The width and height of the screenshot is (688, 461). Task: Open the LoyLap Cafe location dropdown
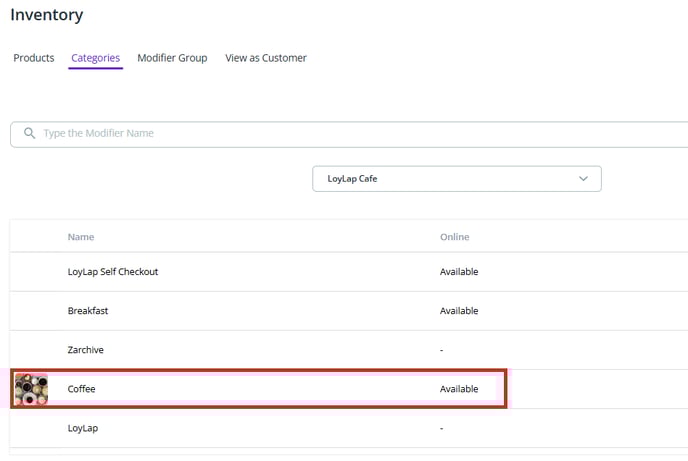[x=456, y=179]
